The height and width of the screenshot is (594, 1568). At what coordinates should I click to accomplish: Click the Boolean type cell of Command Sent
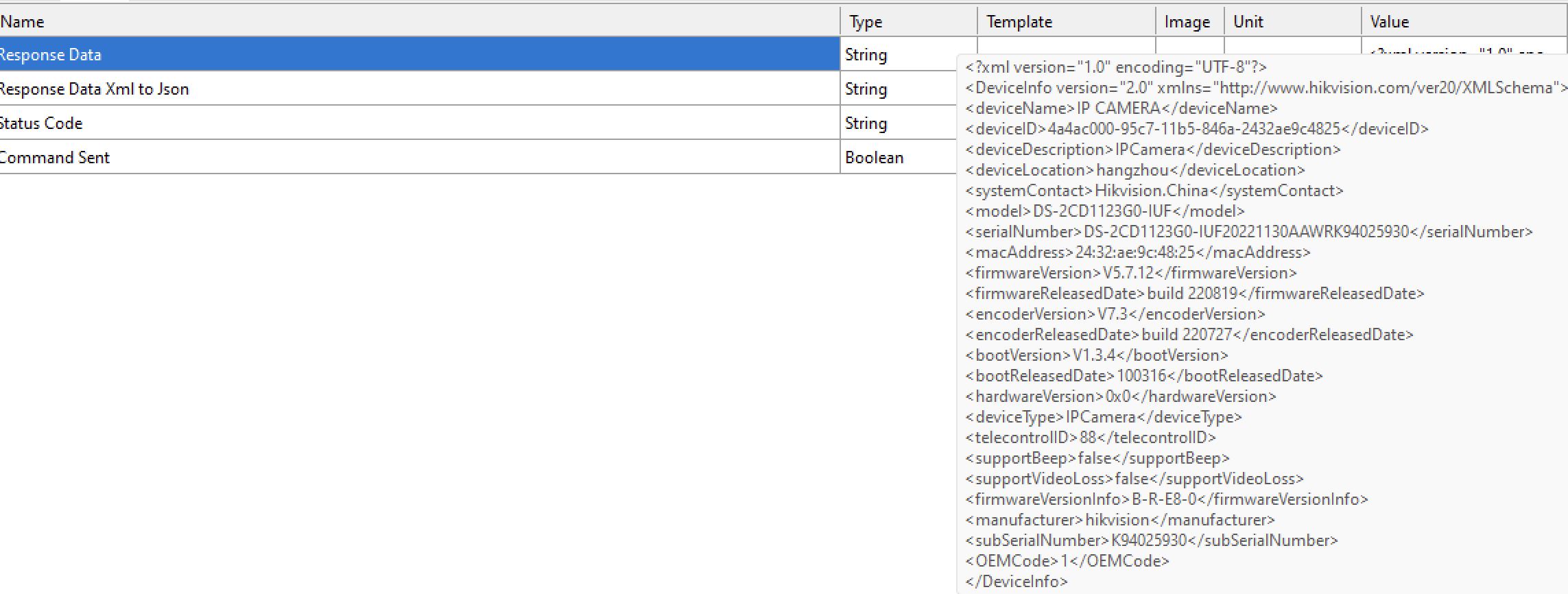[875, 158]
